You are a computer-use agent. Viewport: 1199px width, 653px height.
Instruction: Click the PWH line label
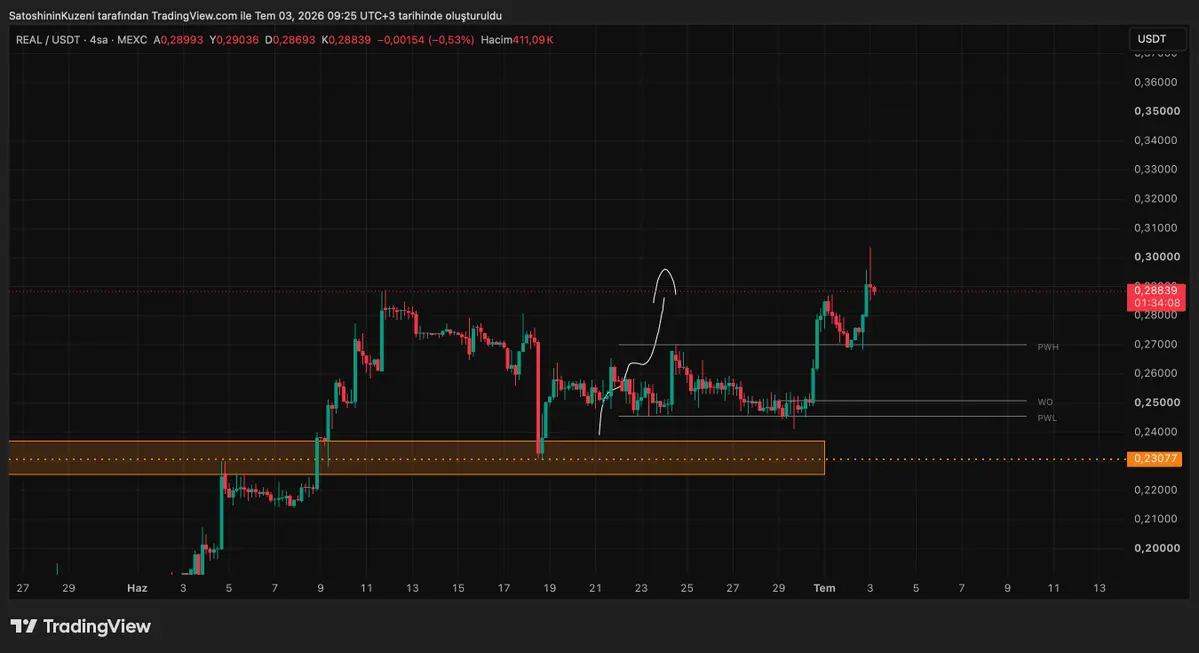click(x=1048, y=347)
